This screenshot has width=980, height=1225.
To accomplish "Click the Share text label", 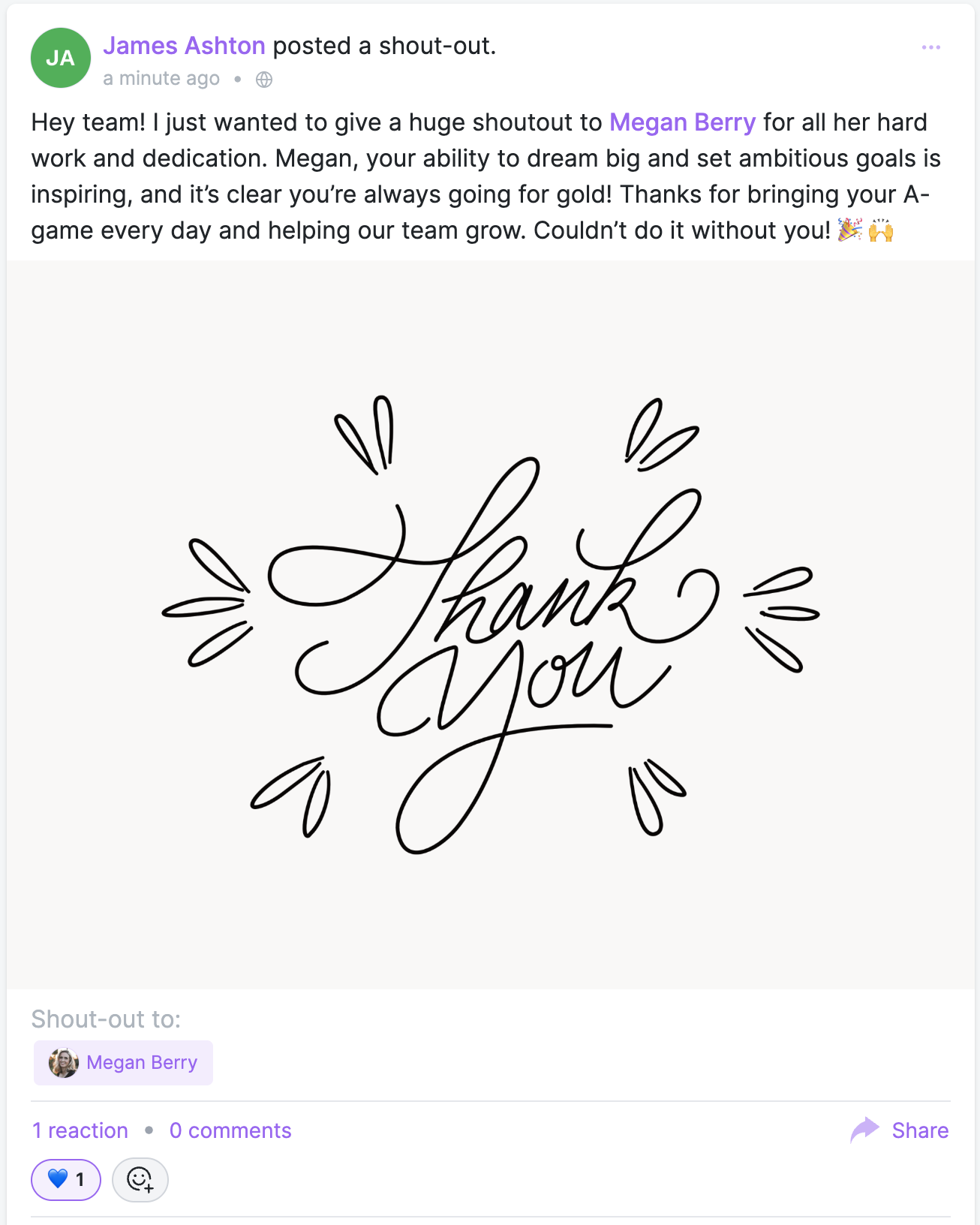I will coord(920,1130).
